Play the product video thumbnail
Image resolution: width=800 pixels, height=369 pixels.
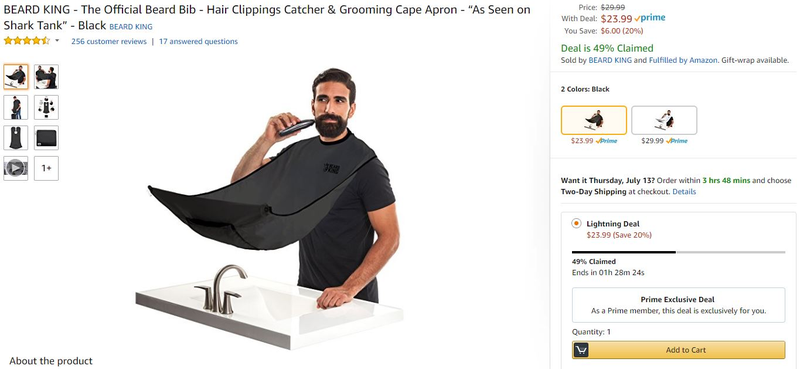(16, 168)
